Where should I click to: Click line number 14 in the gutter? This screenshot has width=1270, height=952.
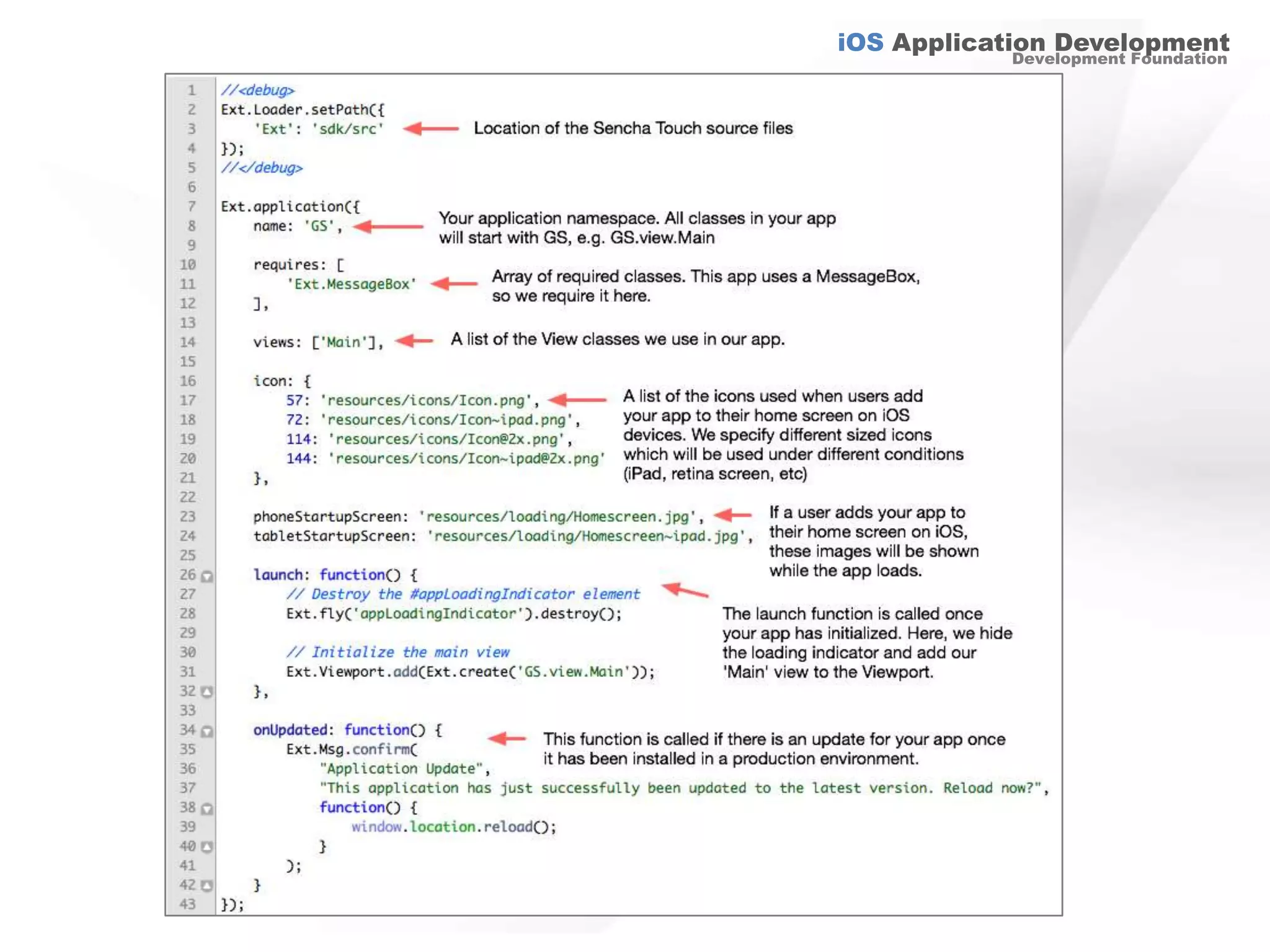pyautogui.click(x=188, y=342)
